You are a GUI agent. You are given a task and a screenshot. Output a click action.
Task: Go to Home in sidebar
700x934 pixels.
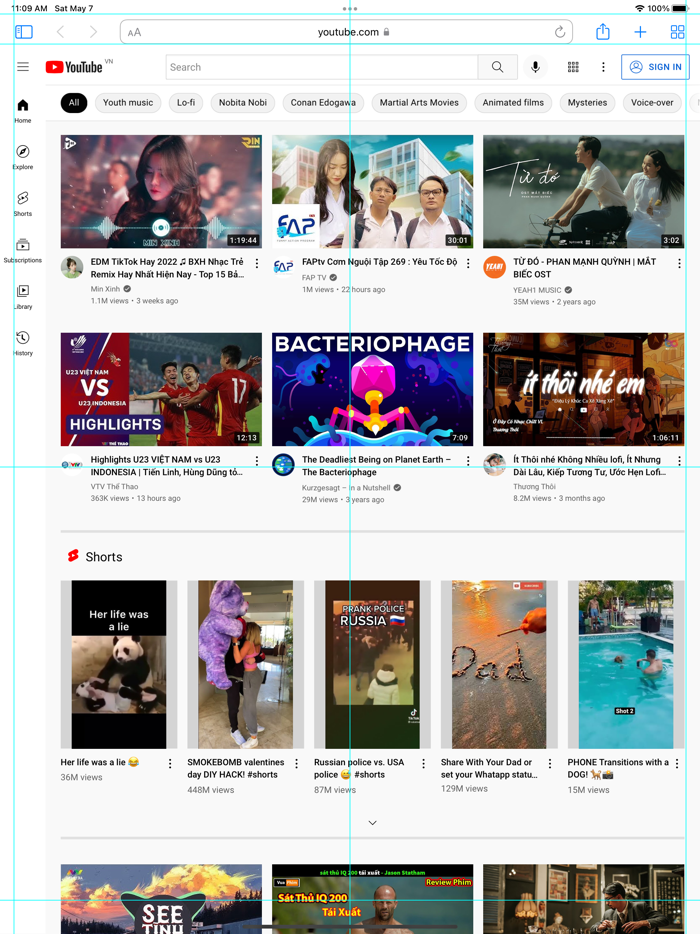coord(23,111)
